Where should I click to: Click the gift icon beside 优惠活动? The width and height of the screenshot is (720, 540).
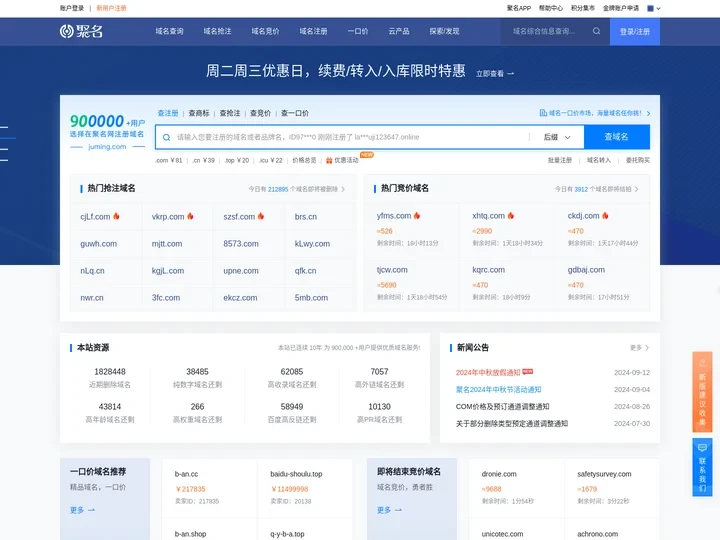pos(329,160)
